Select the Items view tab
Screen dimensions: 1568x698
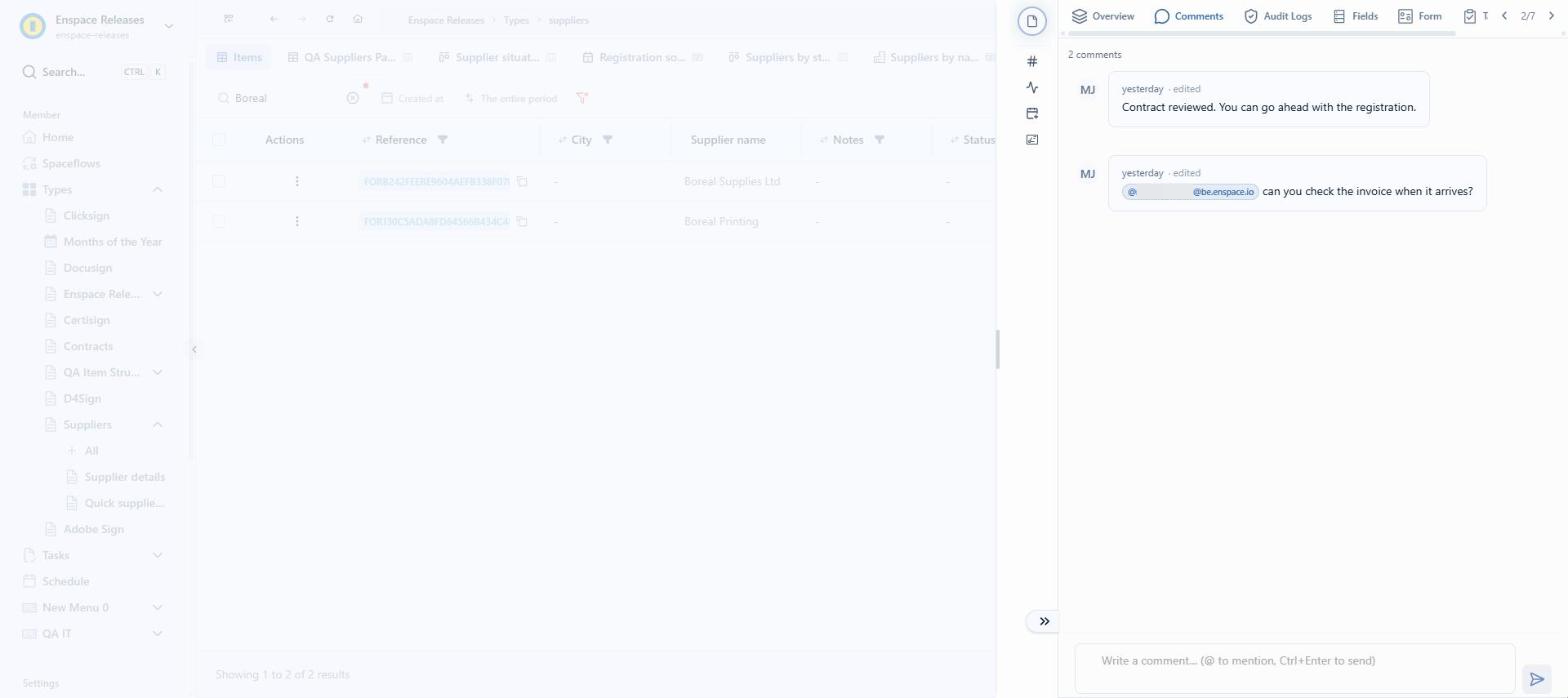pyautogui.click(x=239, y=57)
